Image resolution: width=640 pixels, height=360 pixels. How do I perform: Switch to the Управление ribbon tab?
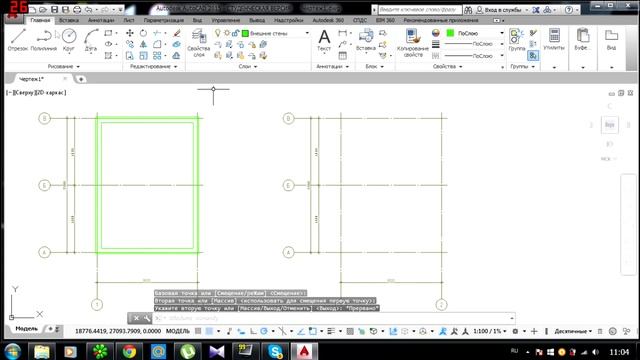click(x=225, y=20)
